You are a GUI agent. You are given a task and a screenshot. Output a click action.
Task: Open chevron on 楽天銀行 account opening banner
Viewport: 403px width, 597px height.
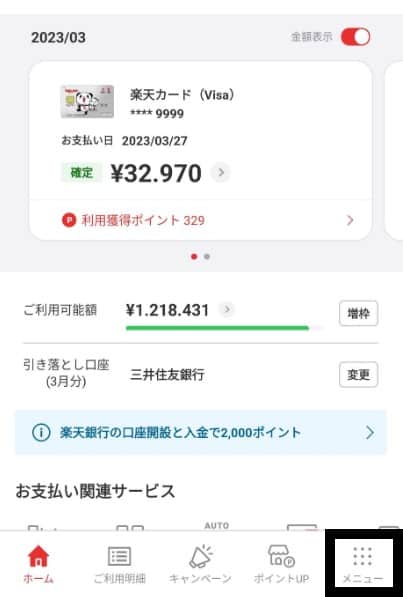click(369, 433)
